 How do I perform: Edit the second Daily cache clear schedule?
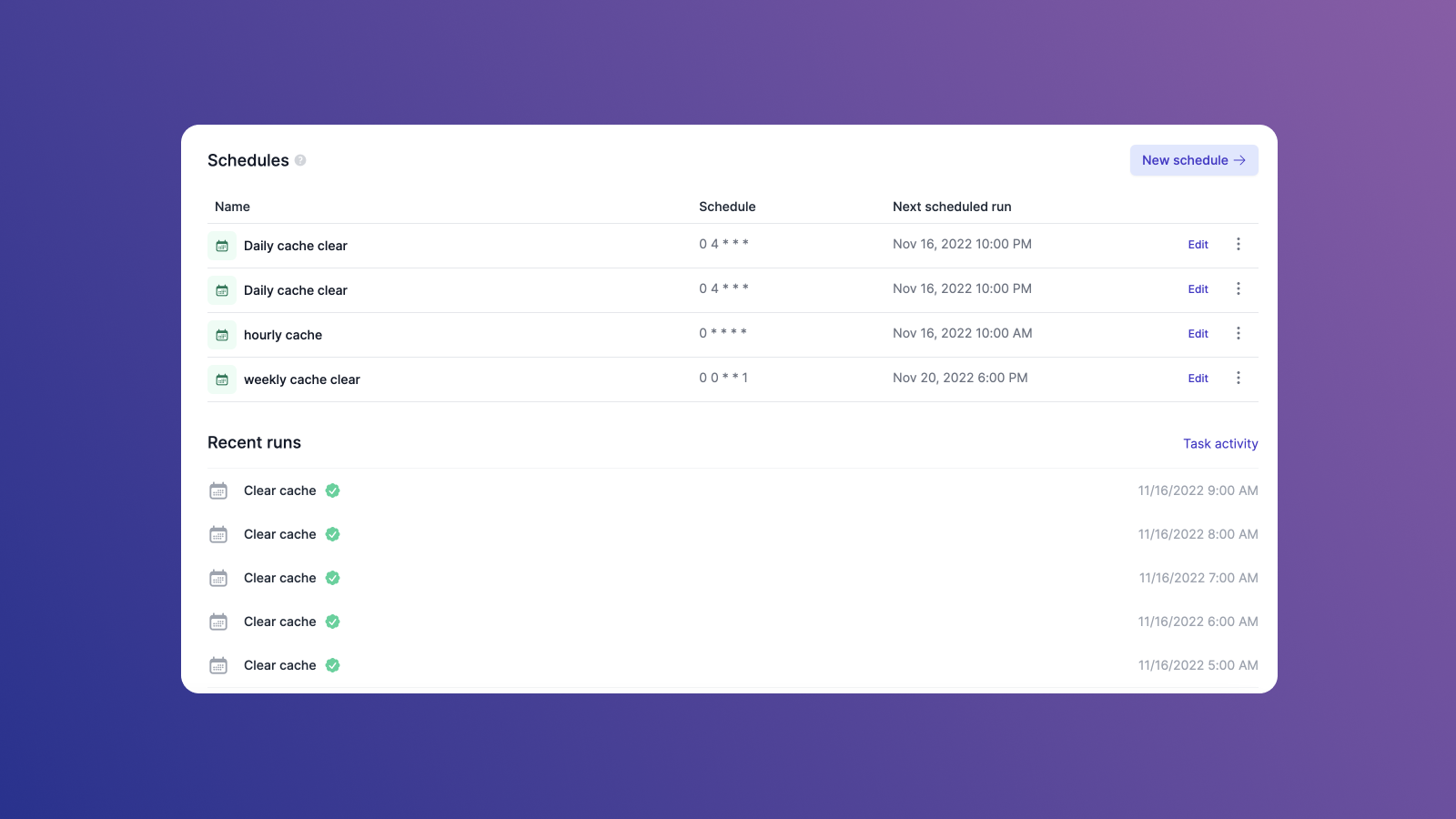(x=1198, y=289)
